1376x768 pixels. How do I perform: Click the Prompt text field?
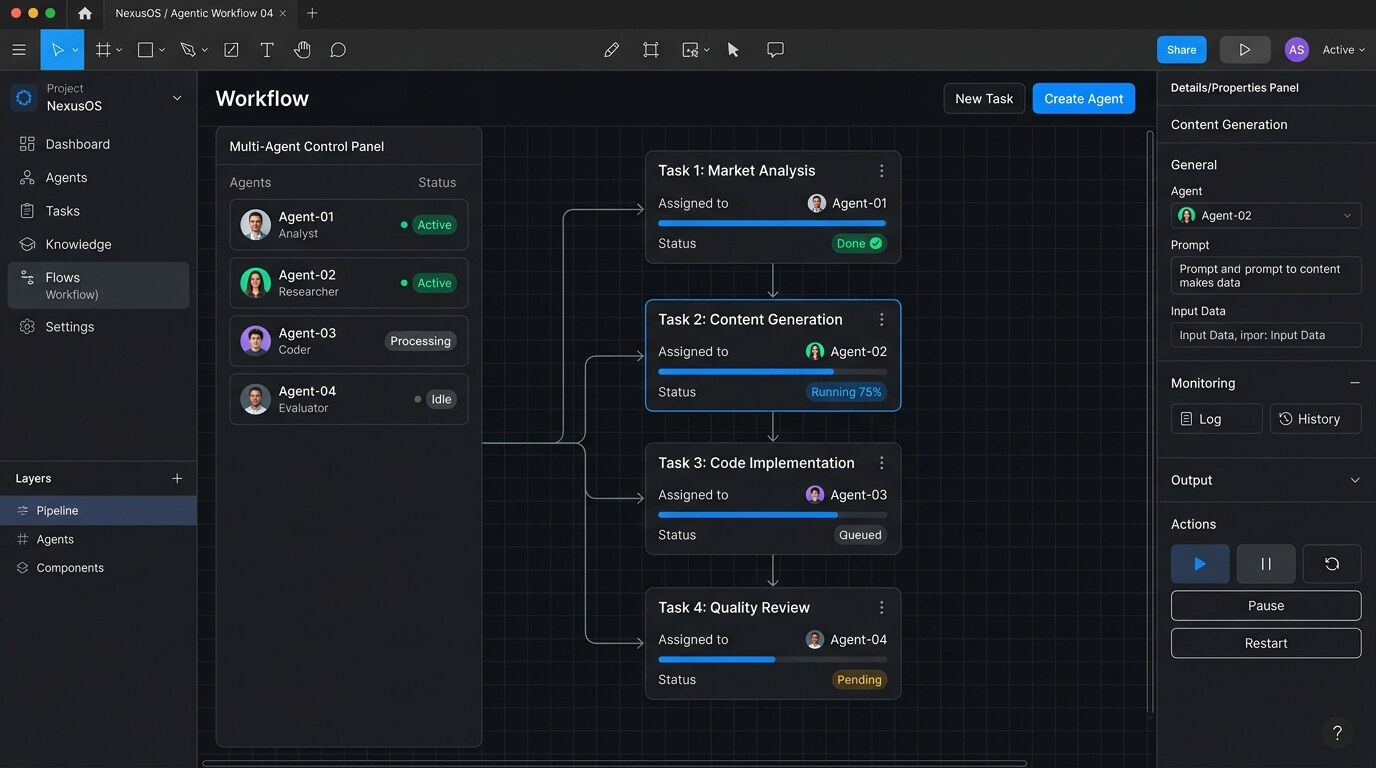click(1266, 276)
